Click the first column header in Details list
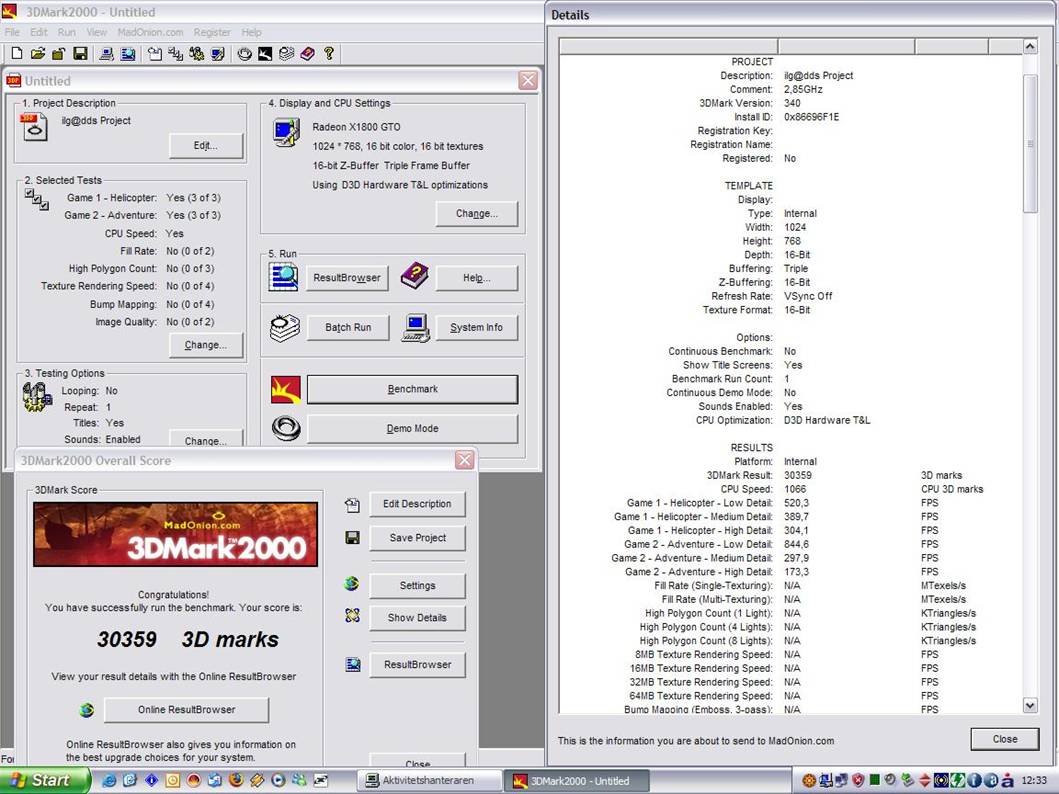1059x794 pixels. coord(669,46)
